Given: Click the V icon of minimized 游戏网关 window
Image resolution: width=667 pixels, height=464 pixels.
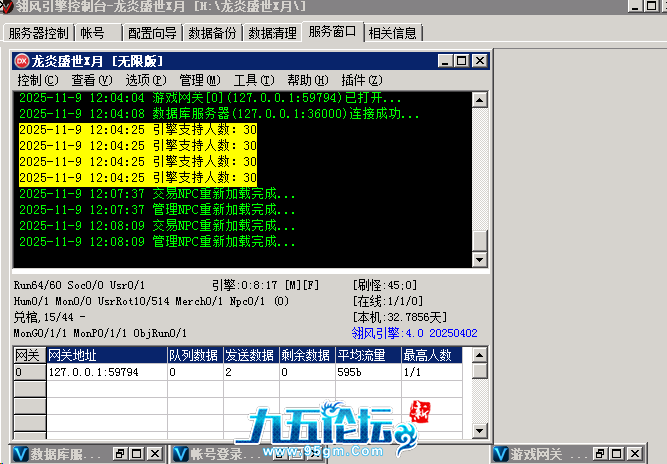Looking at the screenshot, I should [501, 454].
